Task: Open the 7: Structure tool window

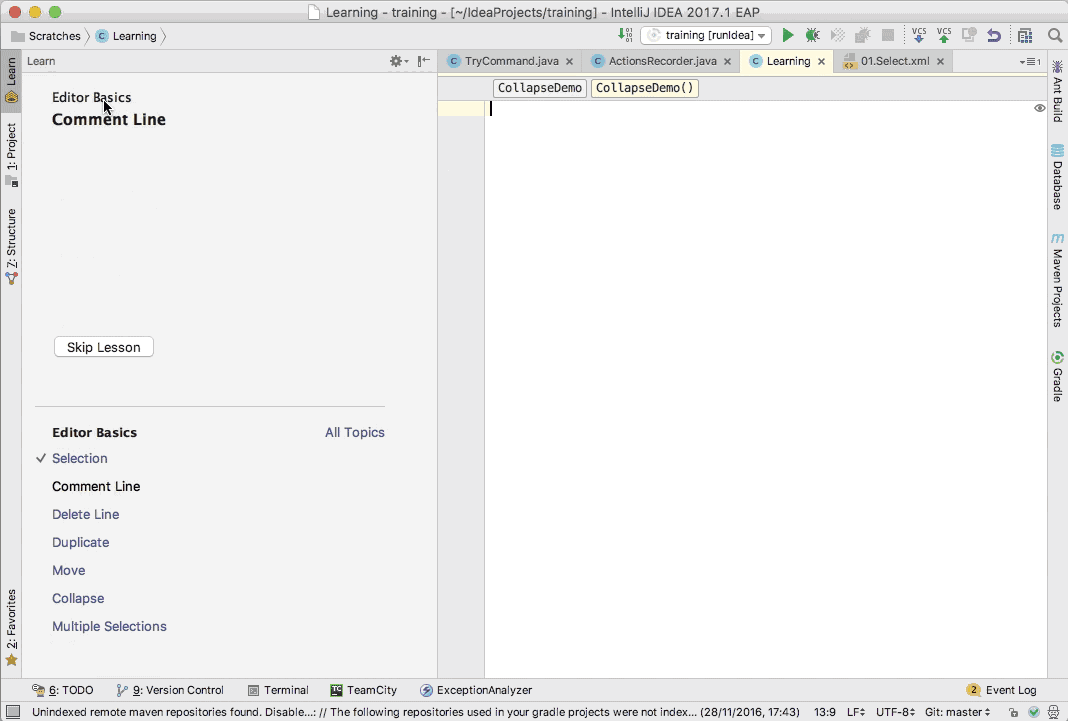Action: click(x=11, y=246)
